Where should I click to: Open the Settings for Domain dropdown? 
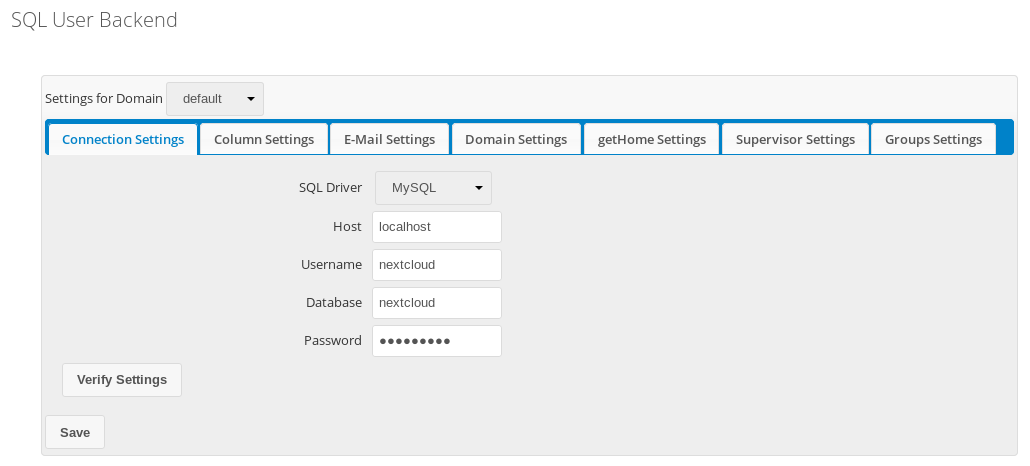tap(215, 99)
